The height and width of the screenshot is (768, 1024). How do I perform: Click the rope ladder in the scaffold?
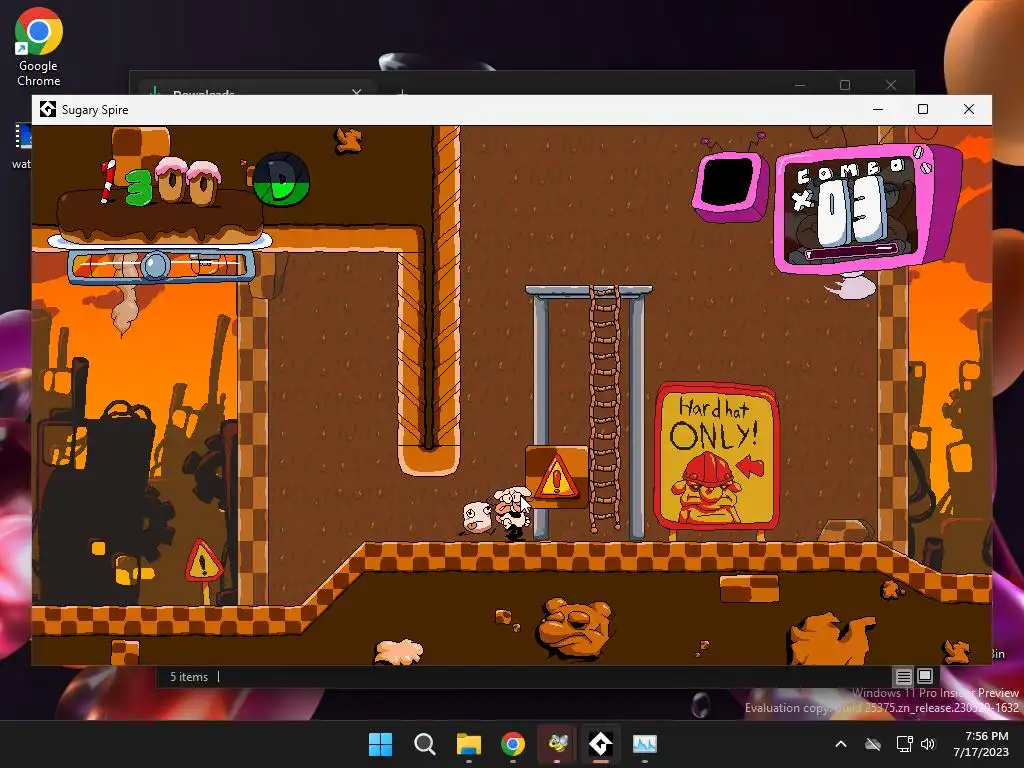[x=605, y=410]
